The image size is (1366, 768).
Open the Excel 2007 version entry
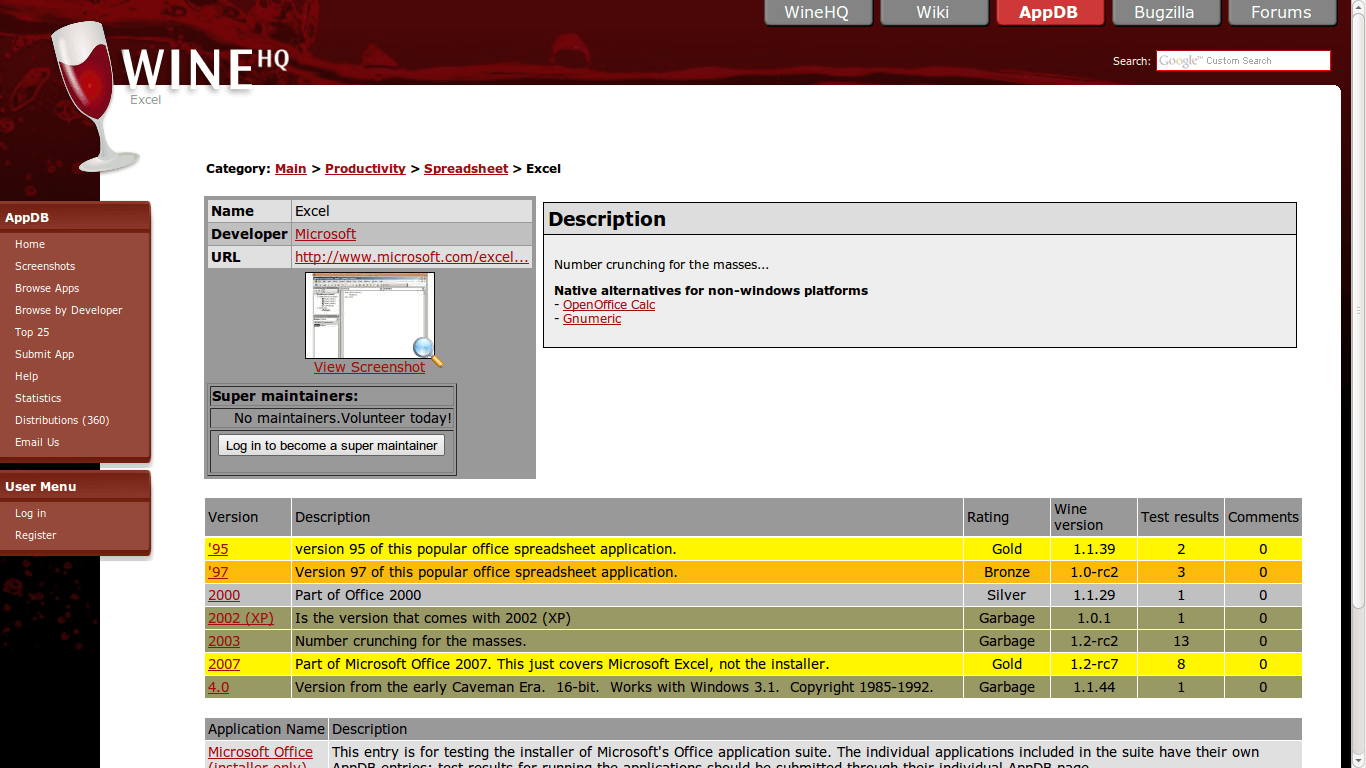pos(224,664)
